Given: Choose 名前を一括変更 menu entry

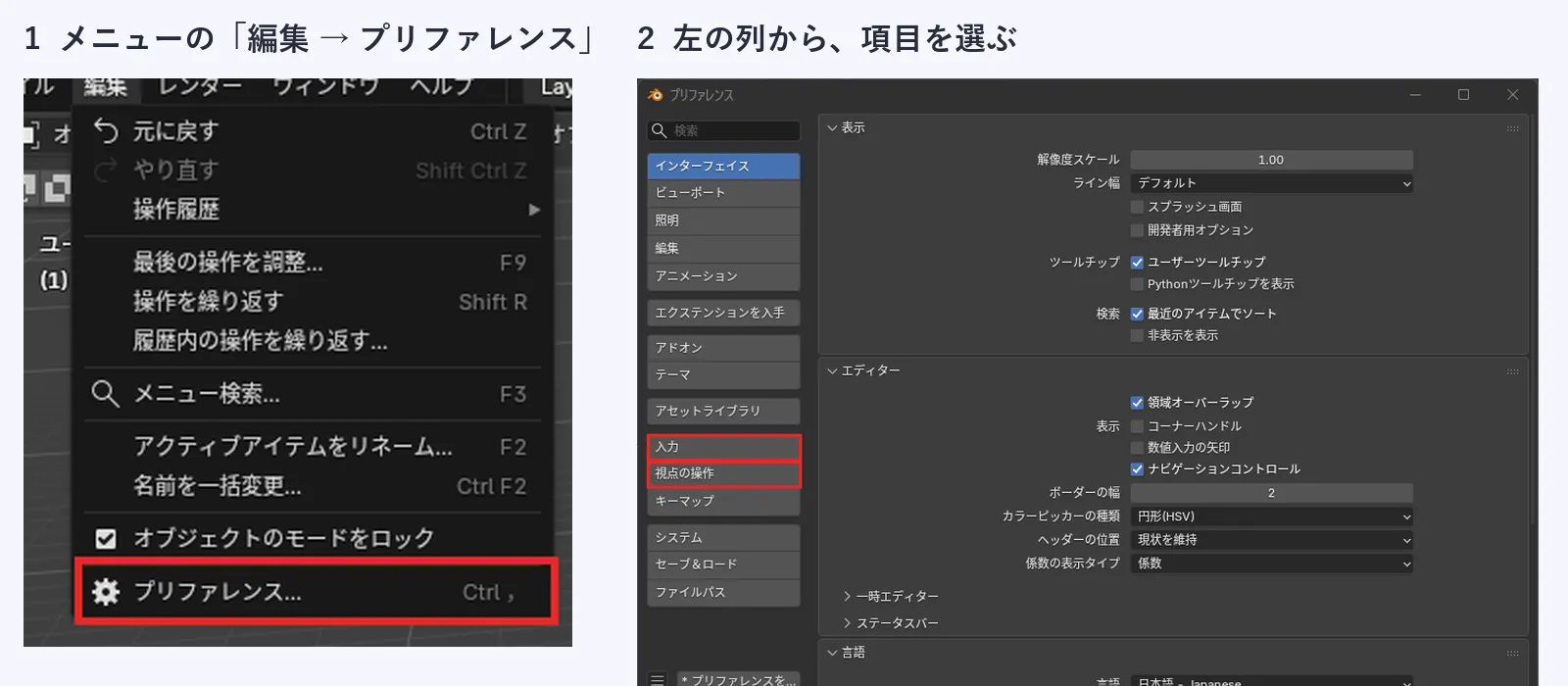Looking at the screenshot, I should pos(314,486).
